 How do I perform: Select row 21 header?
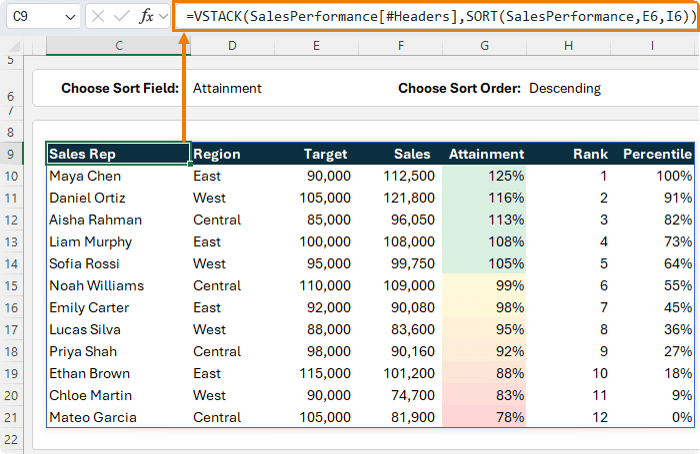11,417
